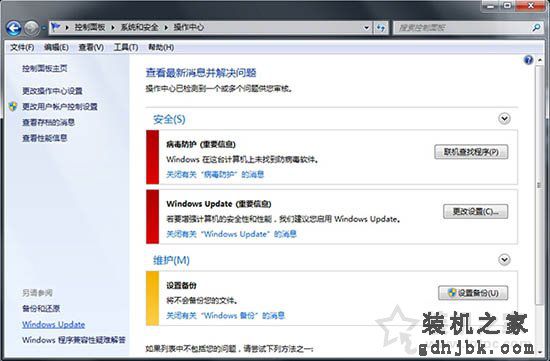The width and height of the screenshot is (550, 361).
Task: Expand breadcrumb arrow before 控制面板
Action: [x=67, y=27]
